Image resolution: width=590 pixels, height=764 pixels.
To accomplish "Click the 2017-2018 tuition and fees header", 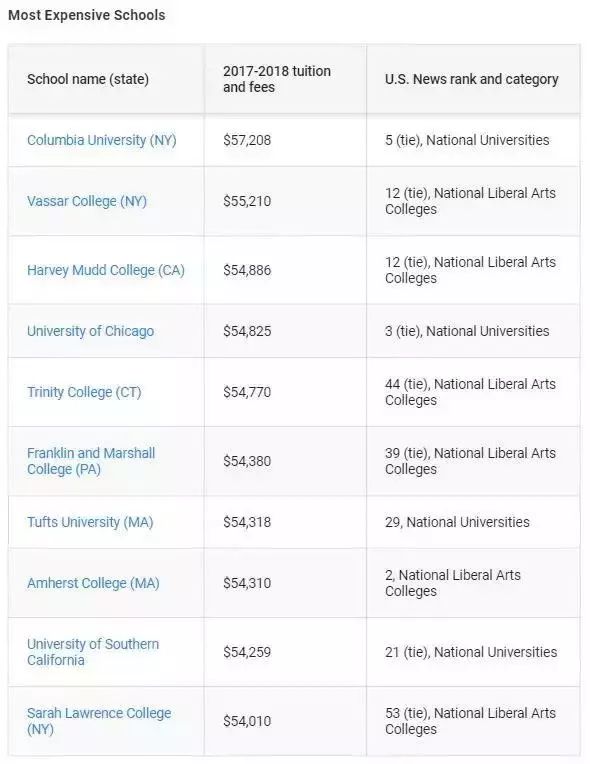I will tap(277, 79).
